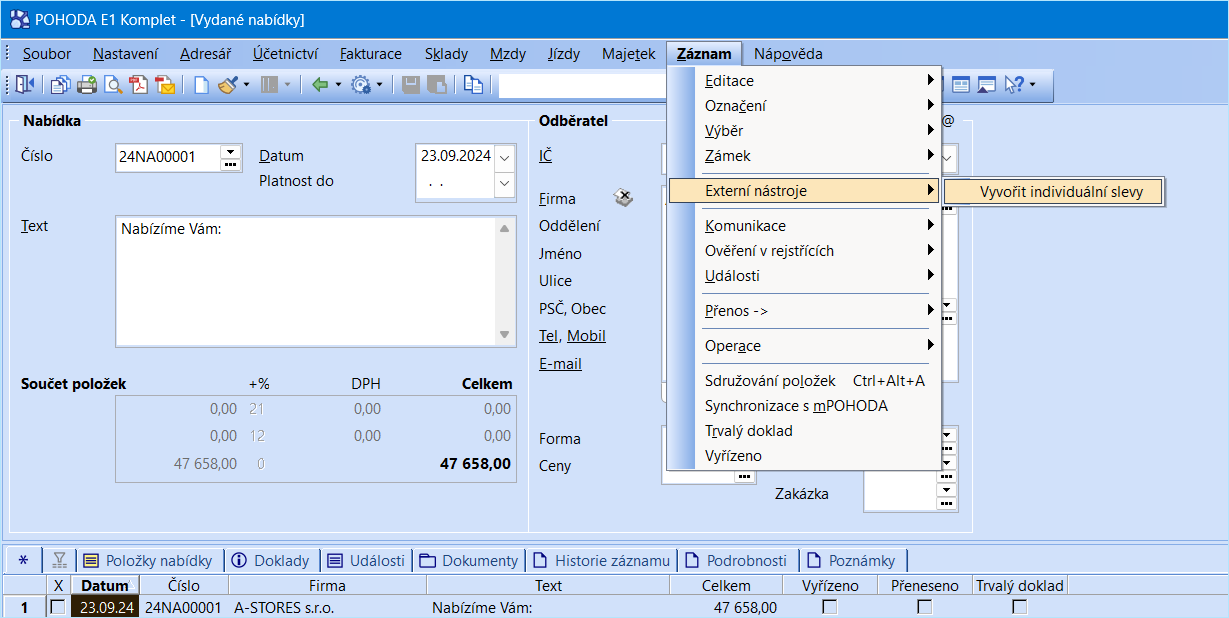Click the asterisk tab at table top
Image resolution: width=1229 pixels, height=618 pixels.
click(x=23, y=560)
